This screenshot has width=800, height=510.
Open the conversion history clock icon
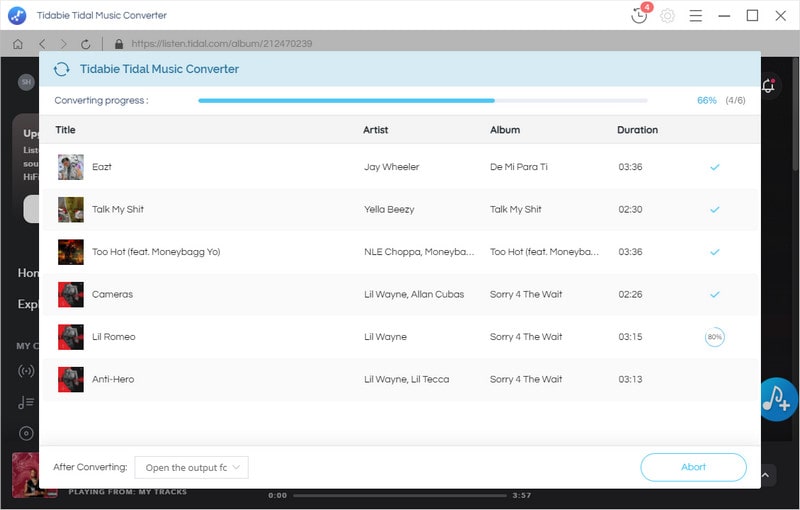[x=639, y=15]
